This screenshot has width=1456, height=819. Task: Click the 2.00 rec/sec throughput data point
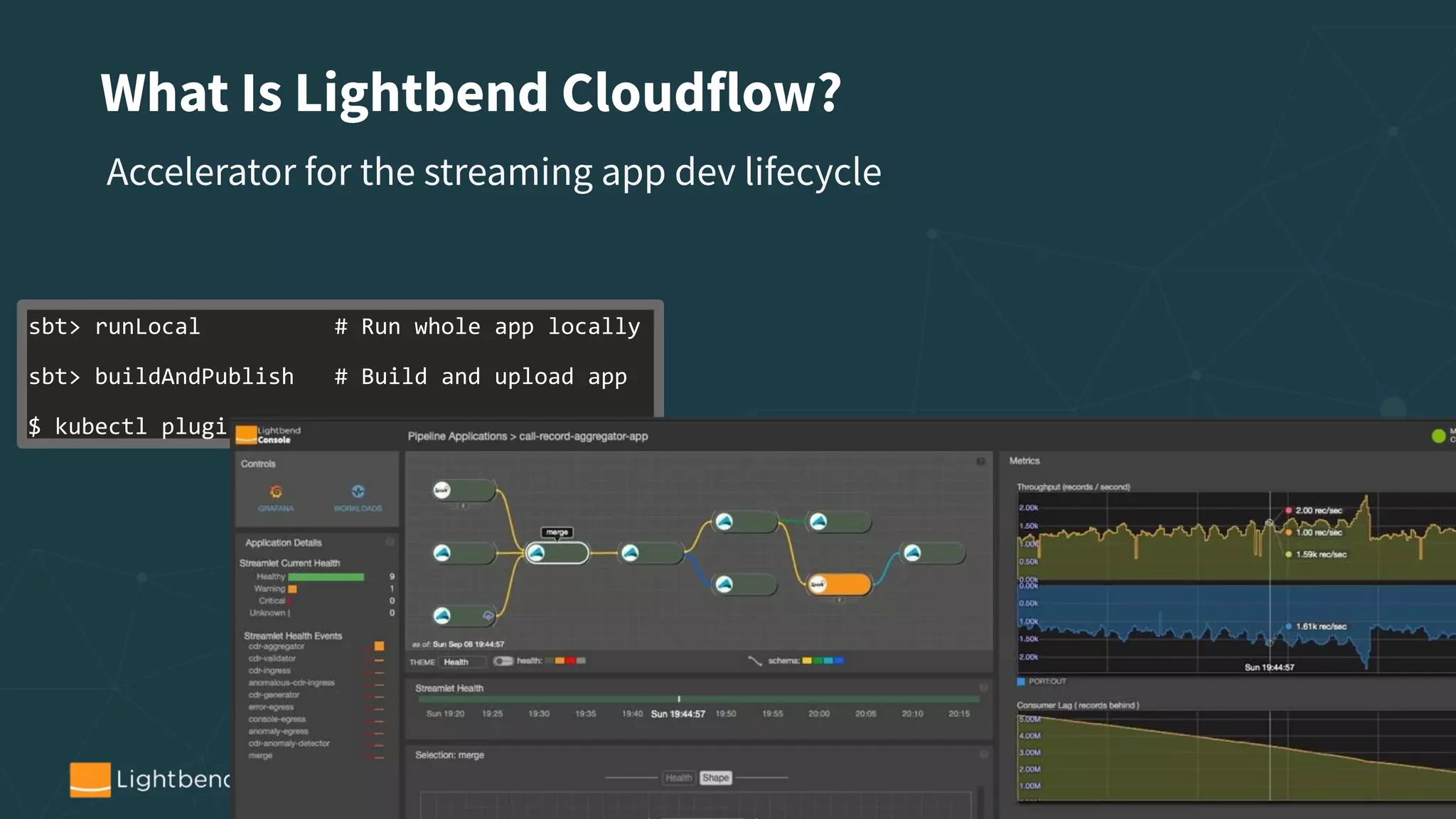1288,510
